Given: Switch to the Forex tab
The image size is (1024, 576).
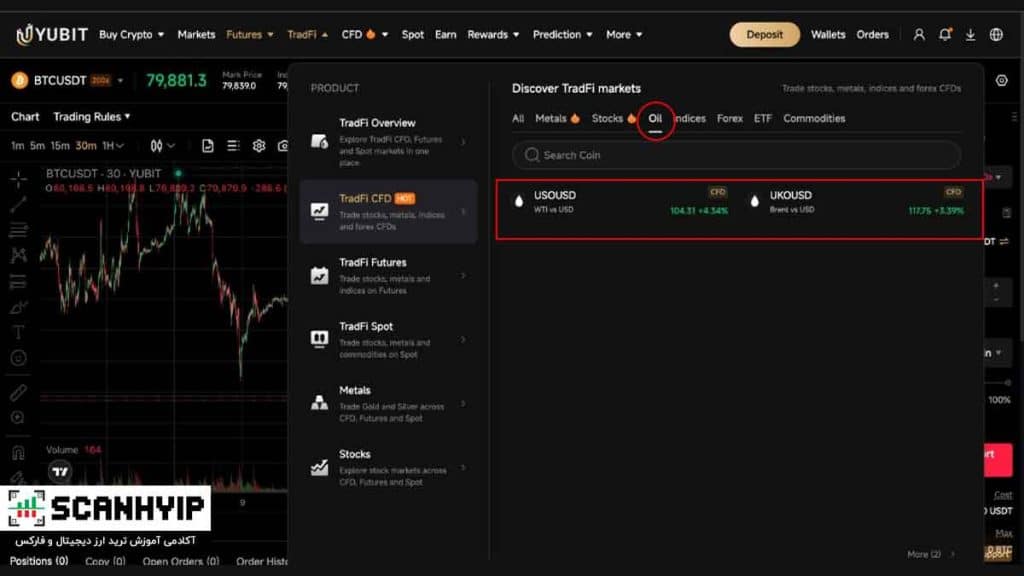Looking at the screenshot, I should click(729, 118).
